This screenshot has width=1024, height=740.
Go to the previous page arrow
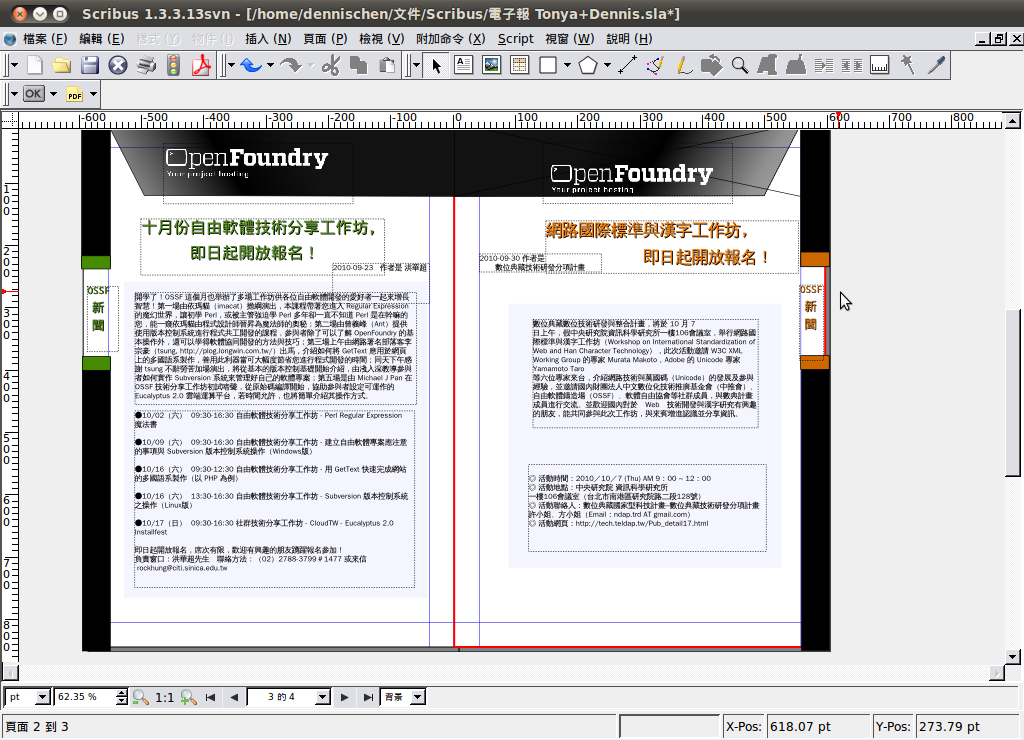click(x=234, y=698)
